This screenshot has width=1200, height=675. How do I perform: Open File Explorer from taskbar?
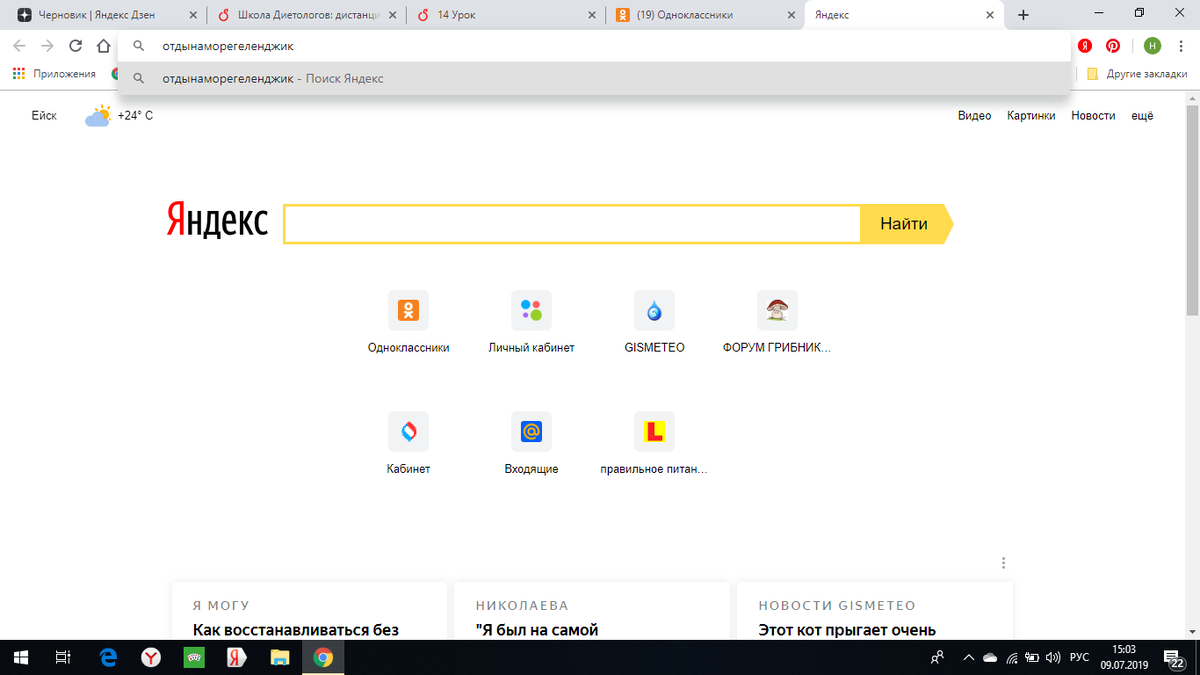pos(280,657)
